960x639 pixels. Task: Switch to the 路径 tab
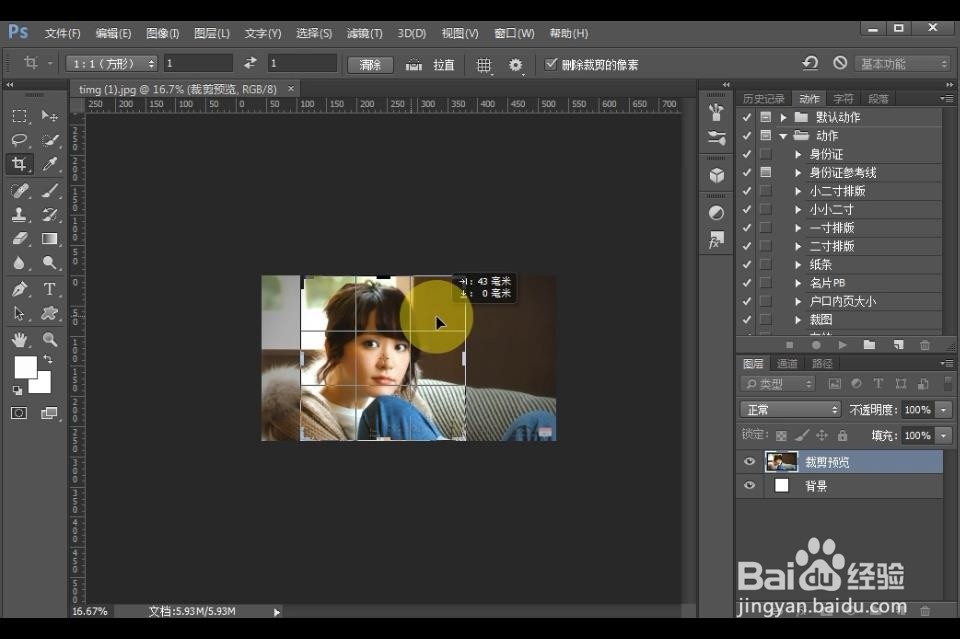[x=822, y=364]
